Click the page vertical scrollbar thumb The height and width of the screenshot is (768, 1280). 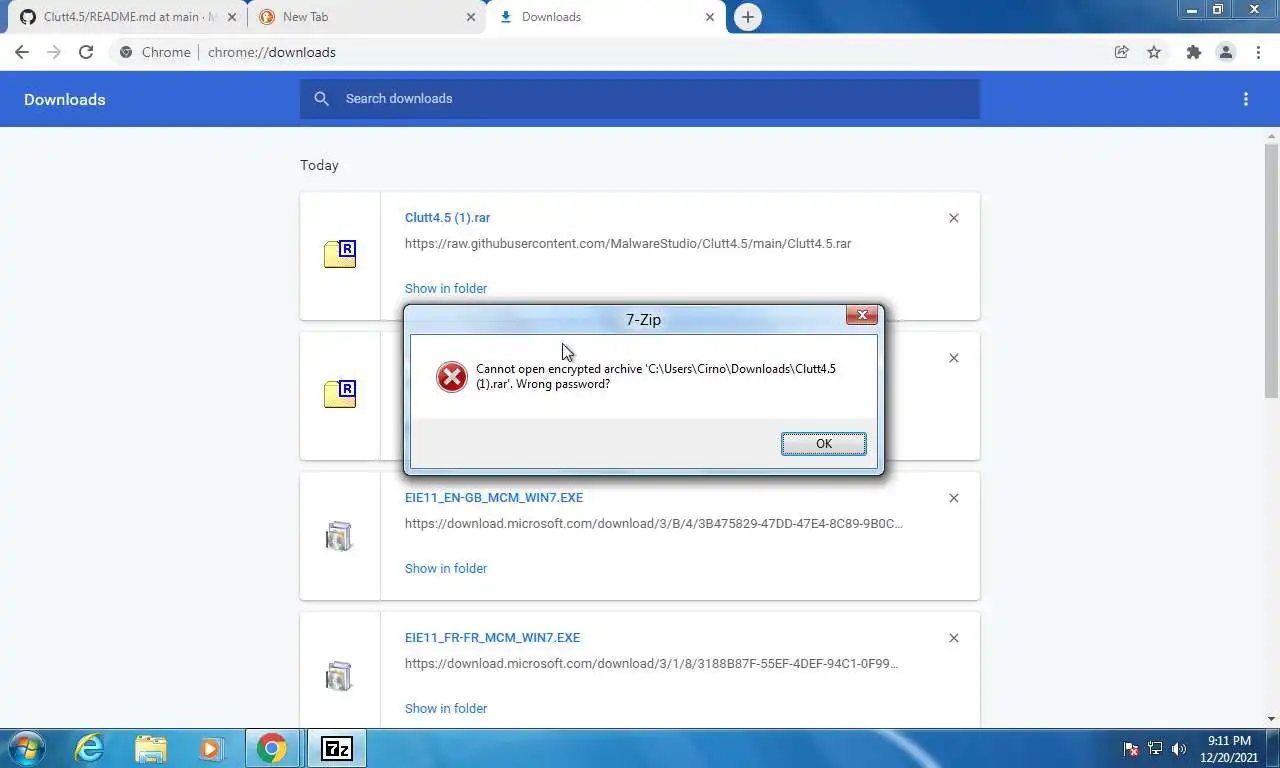1272,270
